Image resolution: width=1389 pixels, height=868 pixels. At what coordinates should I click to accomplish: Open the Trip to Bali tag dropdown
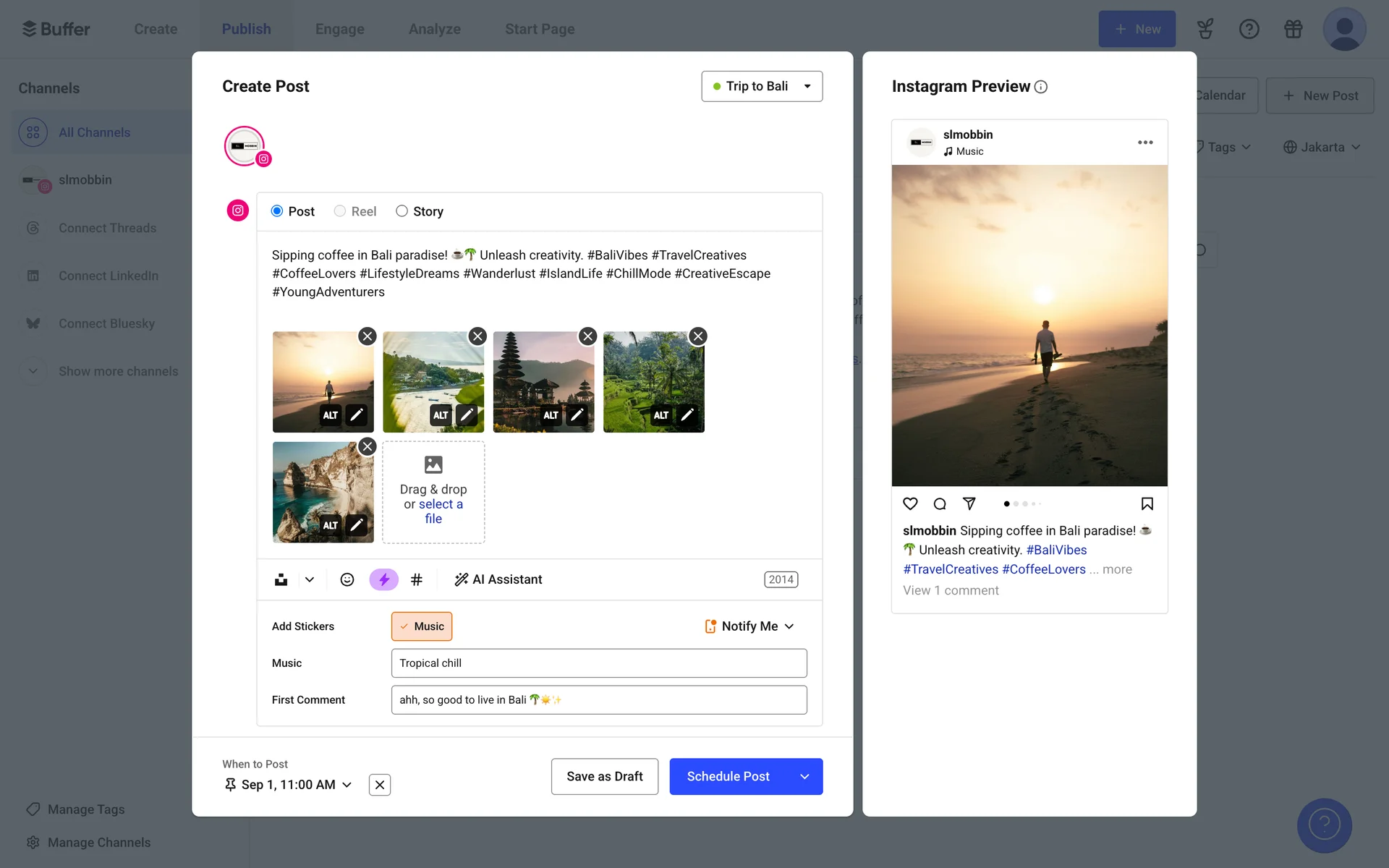(761, 86)
